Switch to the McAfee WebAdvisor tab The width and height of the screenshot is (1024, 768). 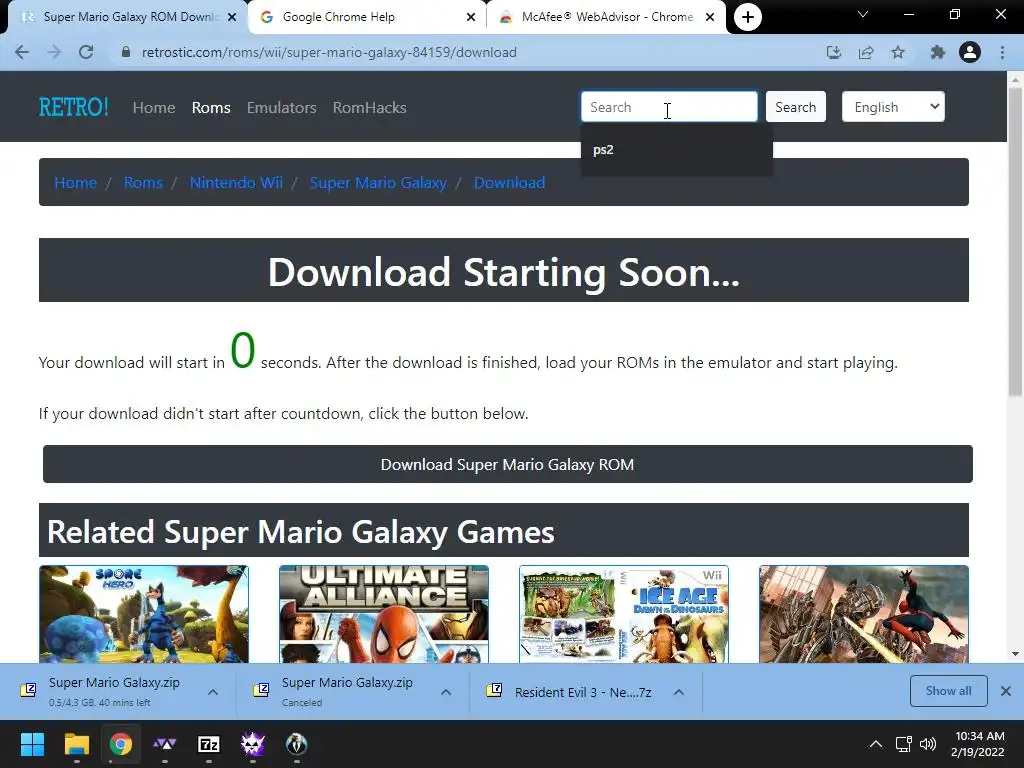tap(606, 17)
